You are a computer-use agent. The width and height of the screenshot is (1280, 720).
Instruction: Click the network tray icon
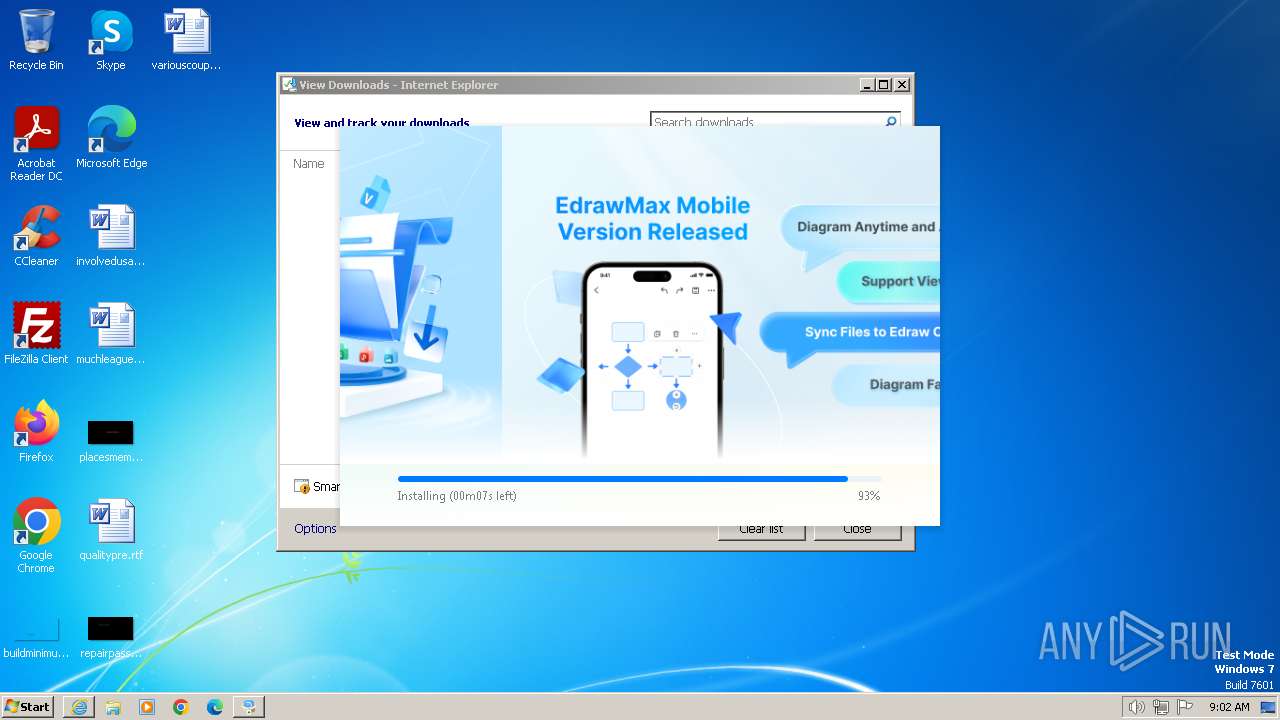tap(1161, 707)
